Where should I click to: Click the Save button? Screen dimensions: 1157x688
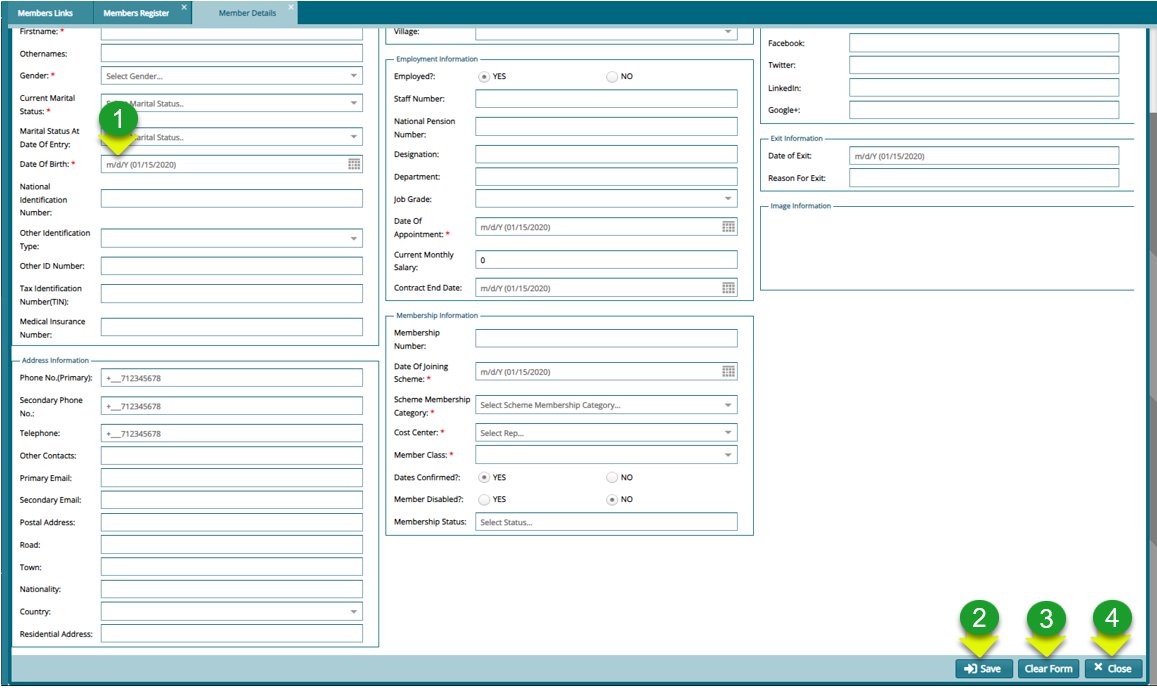[984, 668]
